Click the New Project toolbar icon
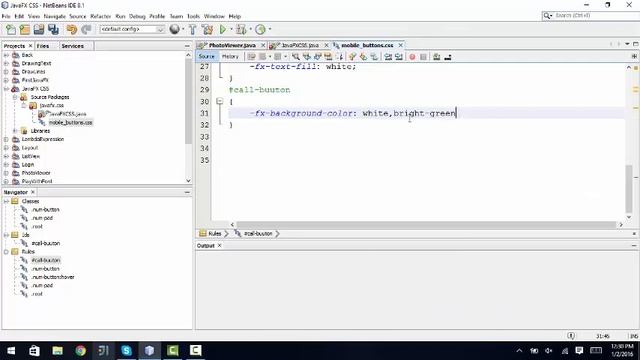Viewport: 640px width, 360px height. click(25, 29)
